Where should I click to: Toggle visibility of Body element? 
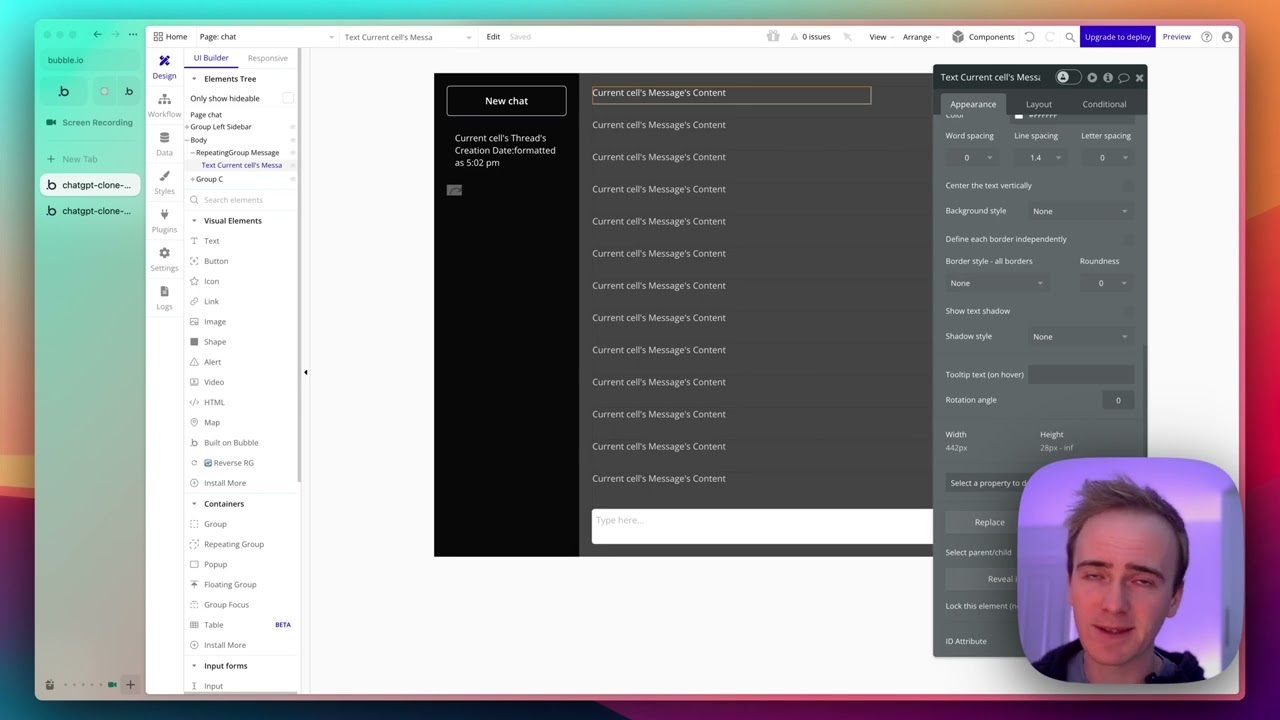coord(292,140)
